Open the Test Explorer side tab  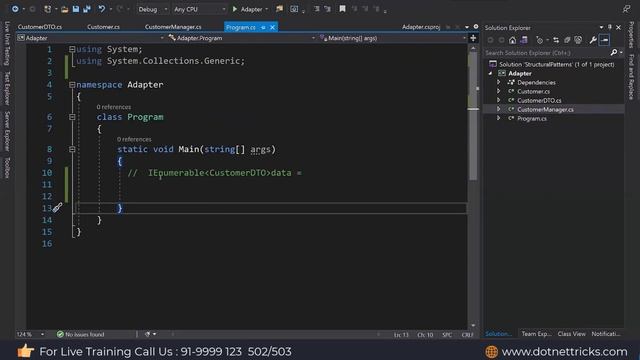coord(7,89)
